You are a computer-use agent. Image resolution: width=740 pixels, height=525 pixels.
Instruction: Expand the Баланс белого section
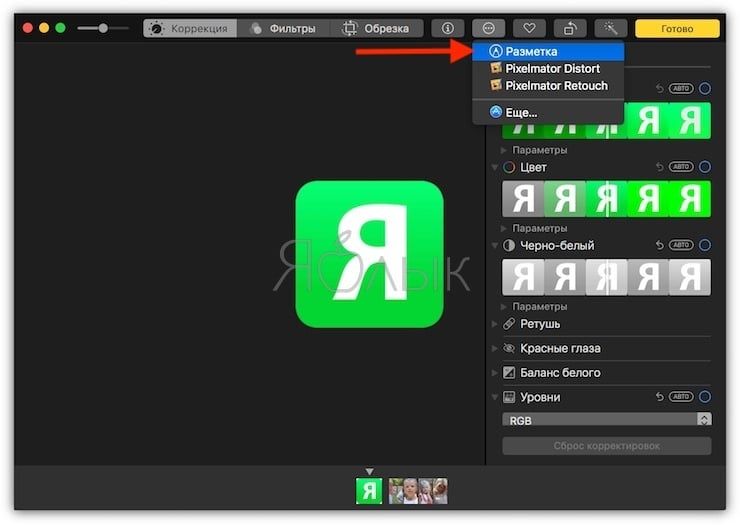point(495,373)
